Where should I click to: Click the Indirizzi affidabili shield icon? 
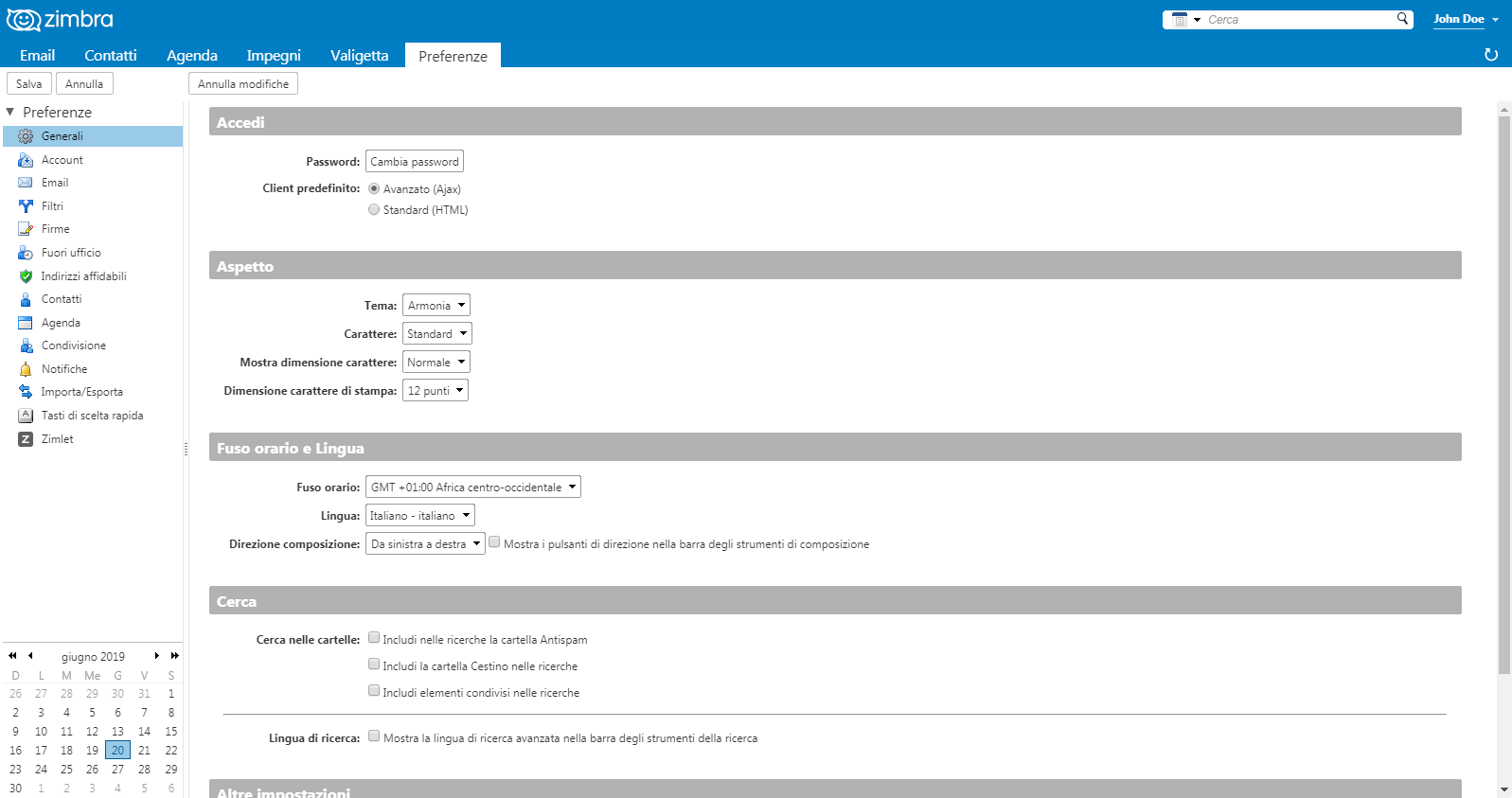(26, 276)
